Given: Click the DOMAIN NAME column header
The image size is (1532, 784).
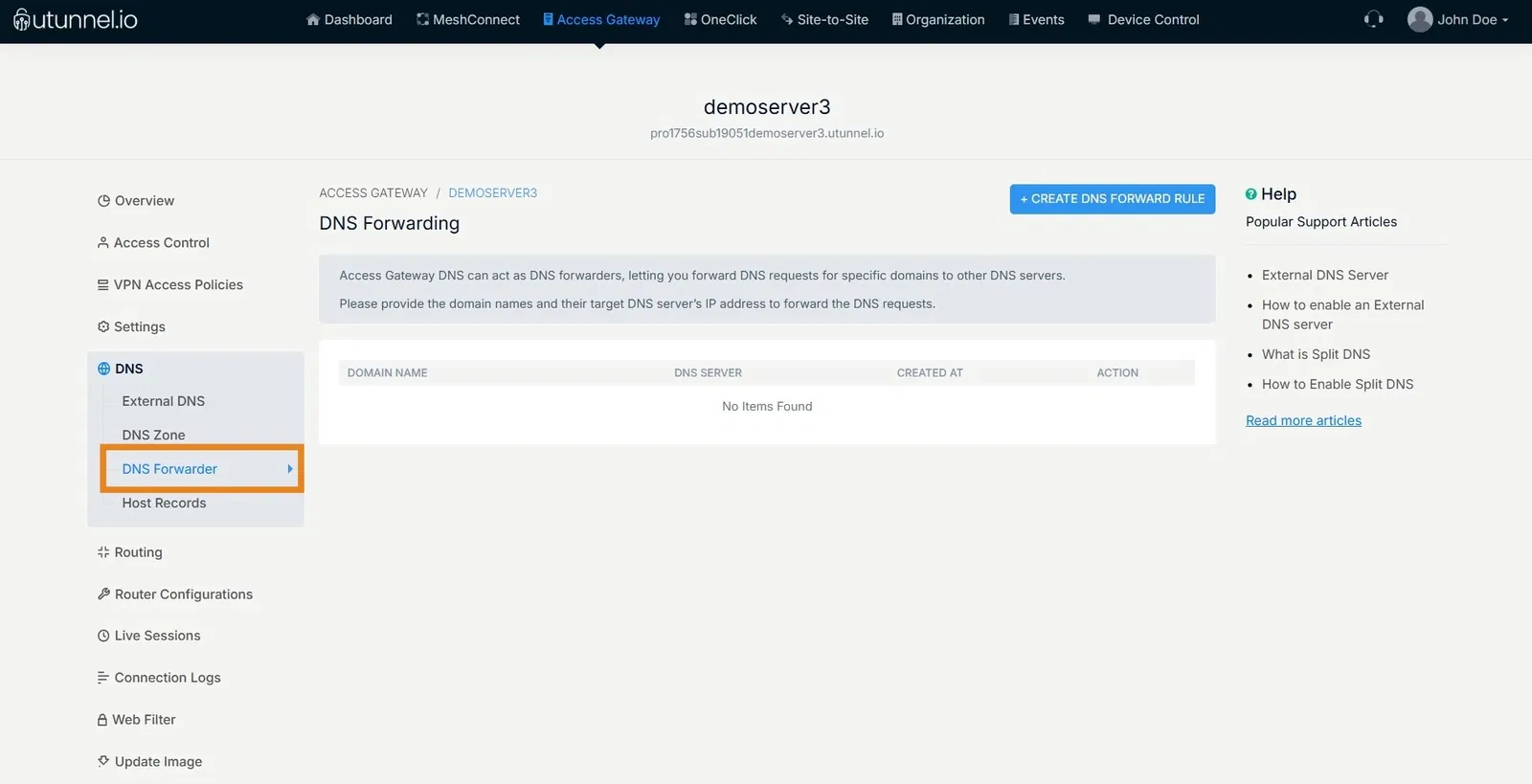Looking at the screenshot, I should [x=388, y=373].
